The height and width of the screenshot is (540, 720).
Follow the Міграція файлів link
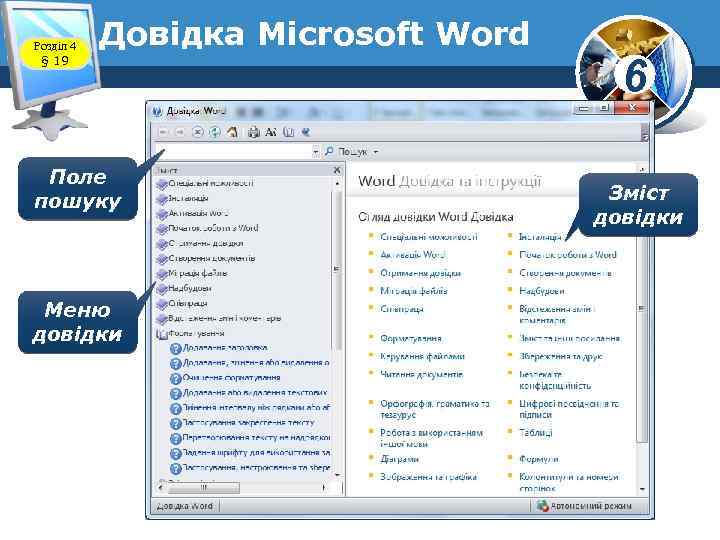414,291
